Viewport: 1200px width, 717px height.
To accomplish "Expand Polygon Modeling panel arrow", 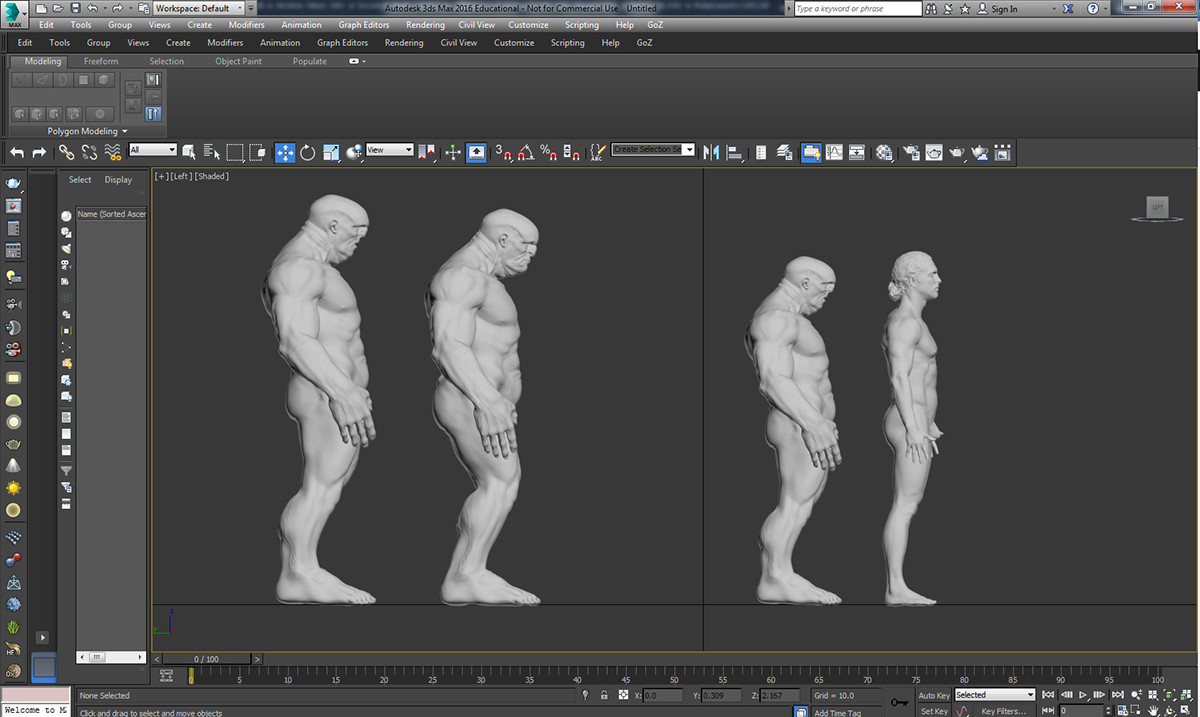I will point(125,131).
